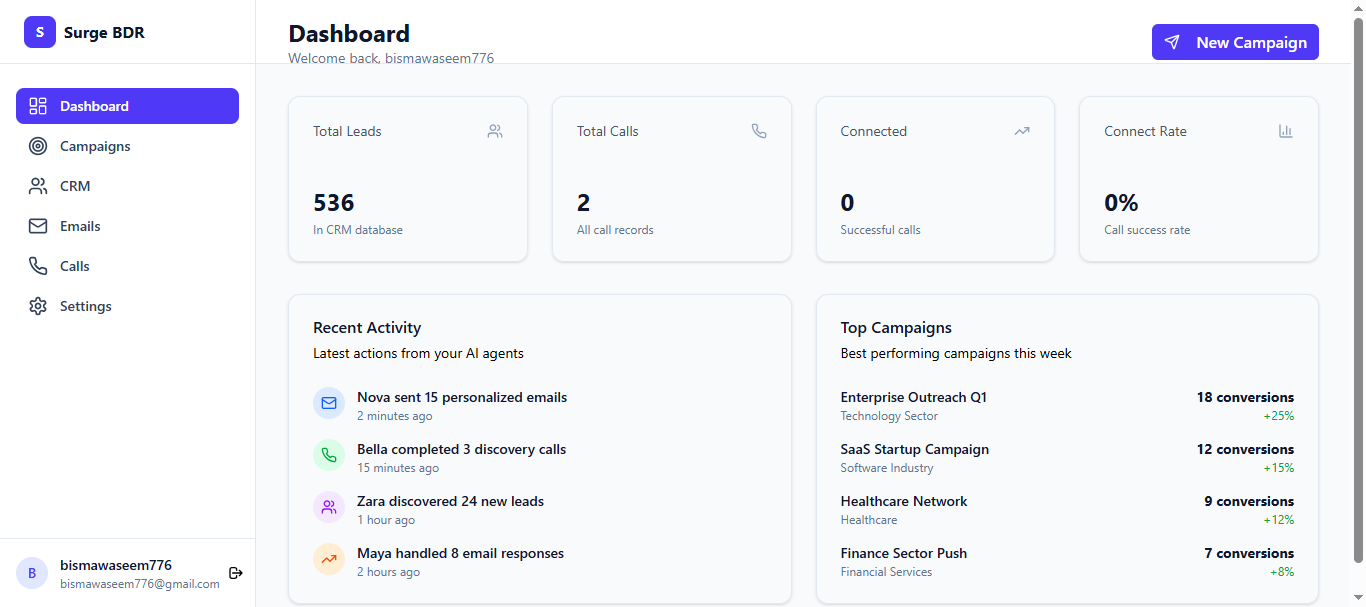Click the logout icon beside the username
Viewport: 1366px width, 607px height.
(x=236, y=573)
